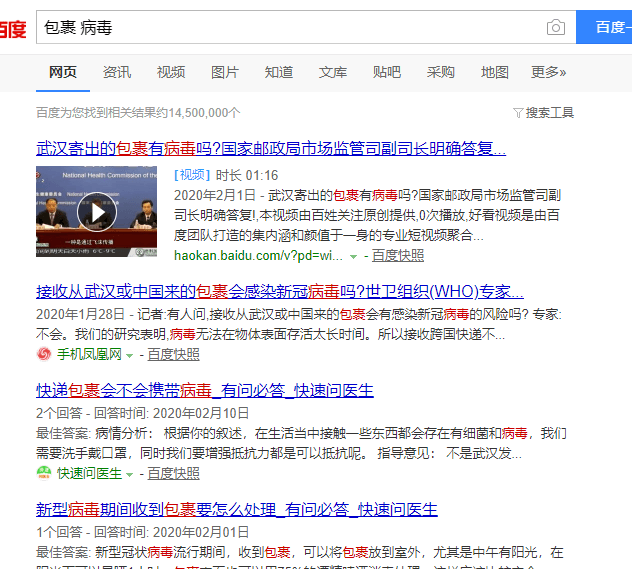Open result 武汉寄出的包裹有病毒吗
This screenshot has height=569, width=632.
(x=271, y=148)
